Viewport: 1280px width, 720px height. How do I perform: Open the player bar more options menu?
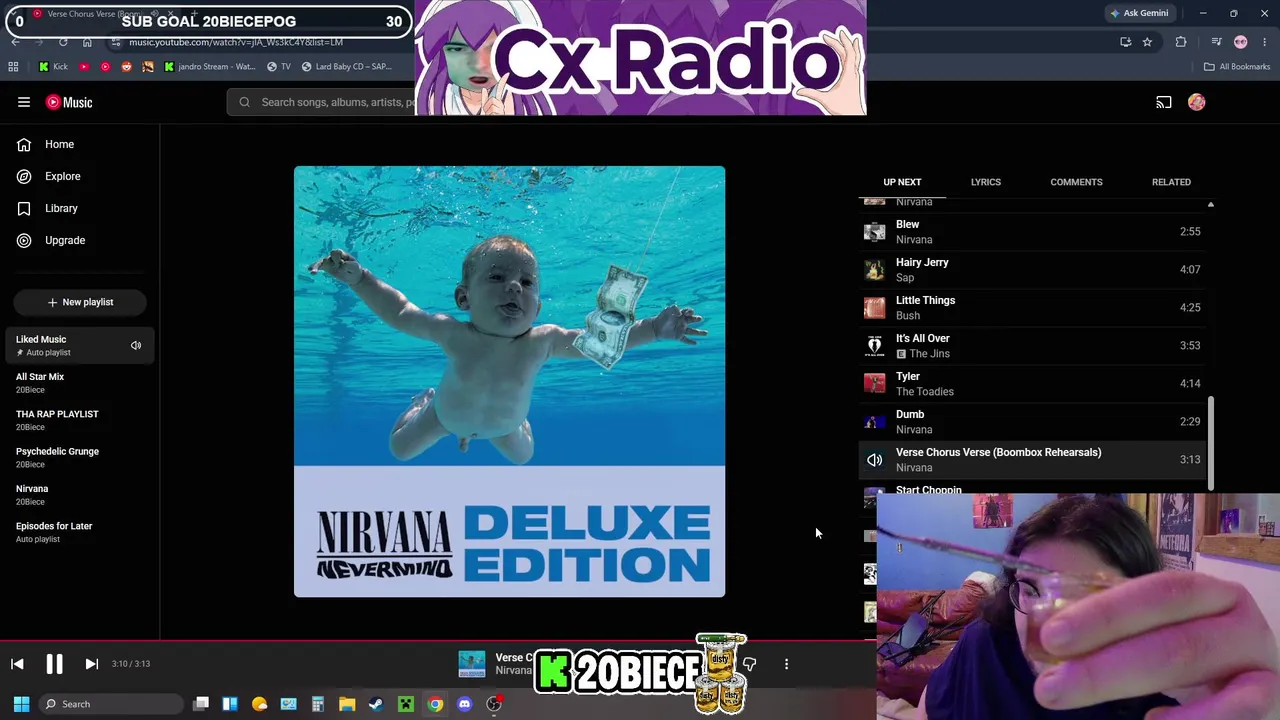pyautogui.click(x=786, y=664)
